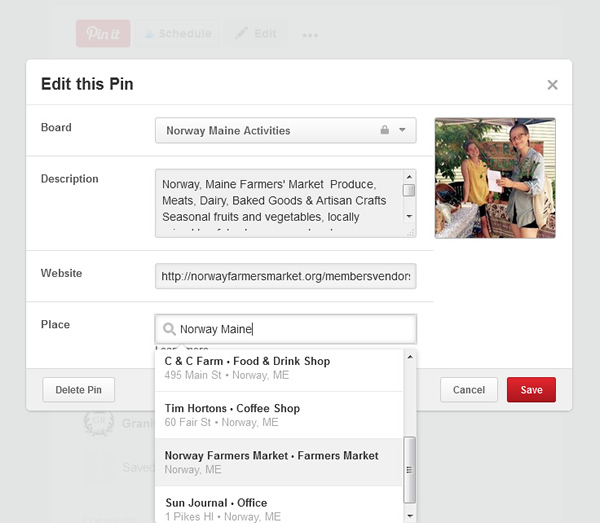Click suggestions list scroll down arrow

(410, 516)
